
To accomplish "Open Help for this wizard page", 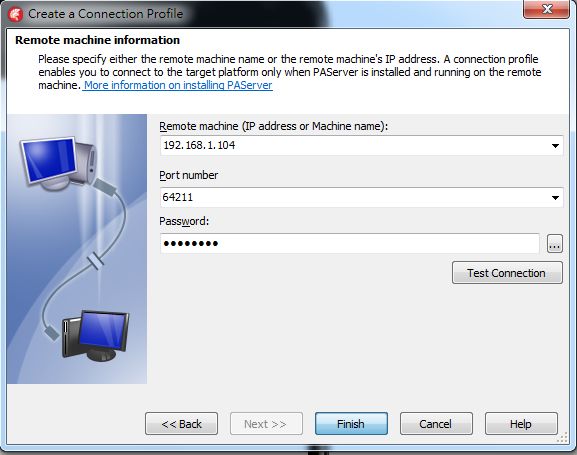I will [521, 424].
